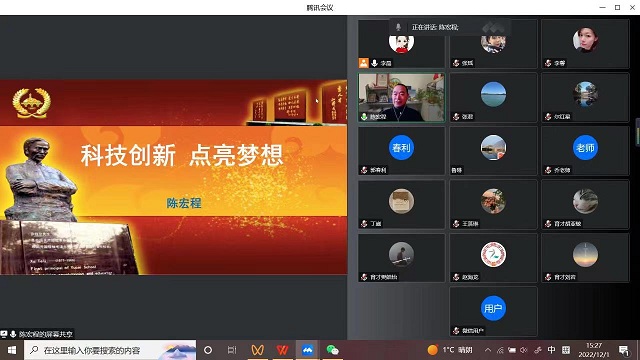The image size is (640, 360).
Task: Expand the hidden system tray icons chevron
Action: (x=488, y=350)
